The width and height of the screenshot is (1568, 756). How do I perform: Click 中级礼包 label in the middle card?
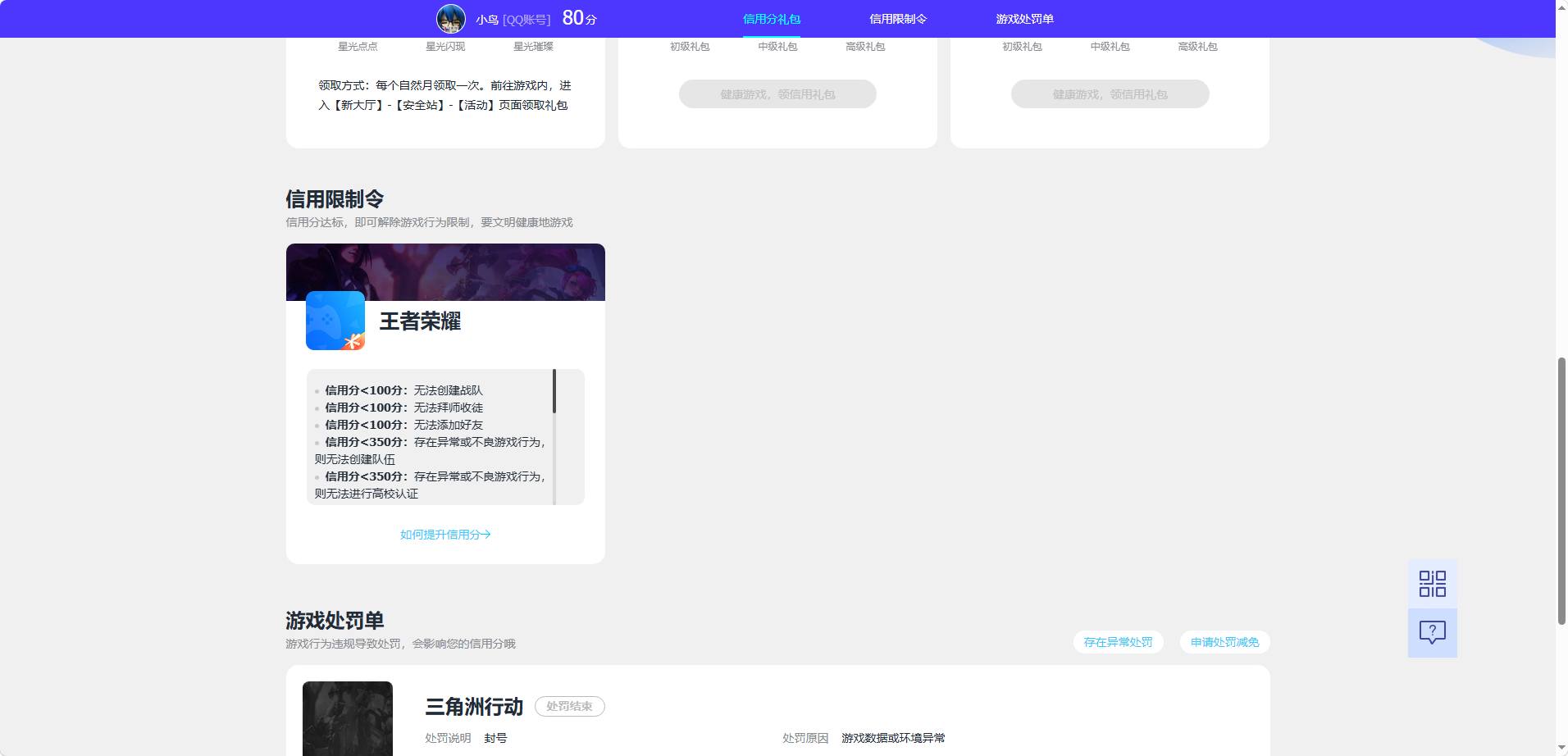(x=777, y=47)
